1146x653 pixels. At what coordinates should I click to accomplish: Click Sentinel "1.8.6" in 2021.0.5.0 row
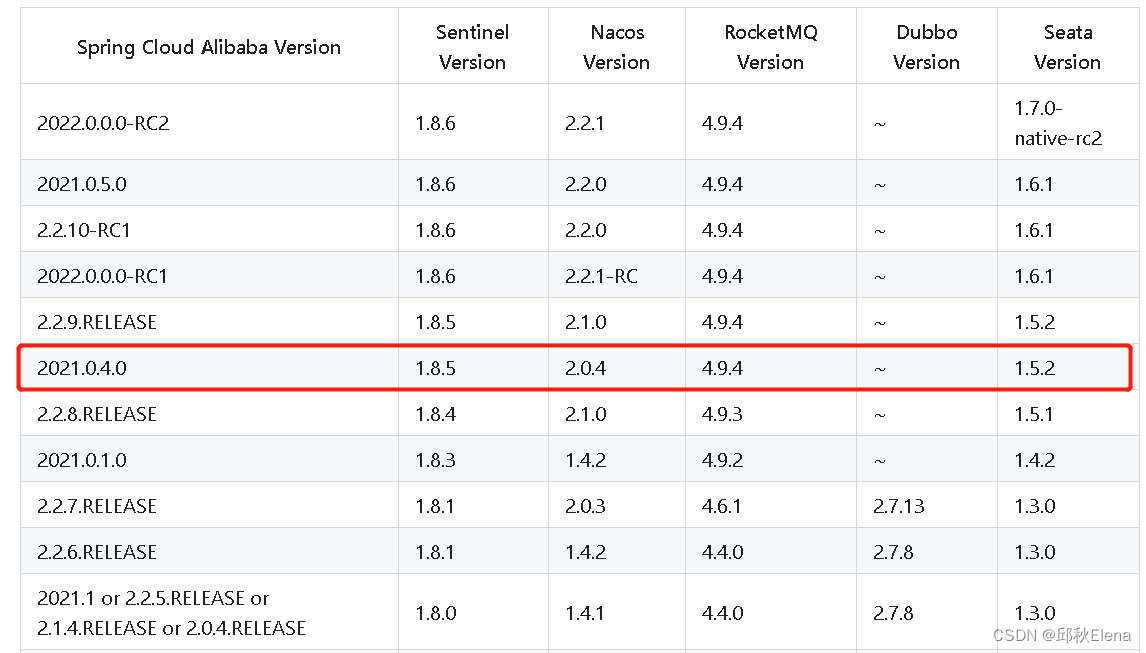436,184
